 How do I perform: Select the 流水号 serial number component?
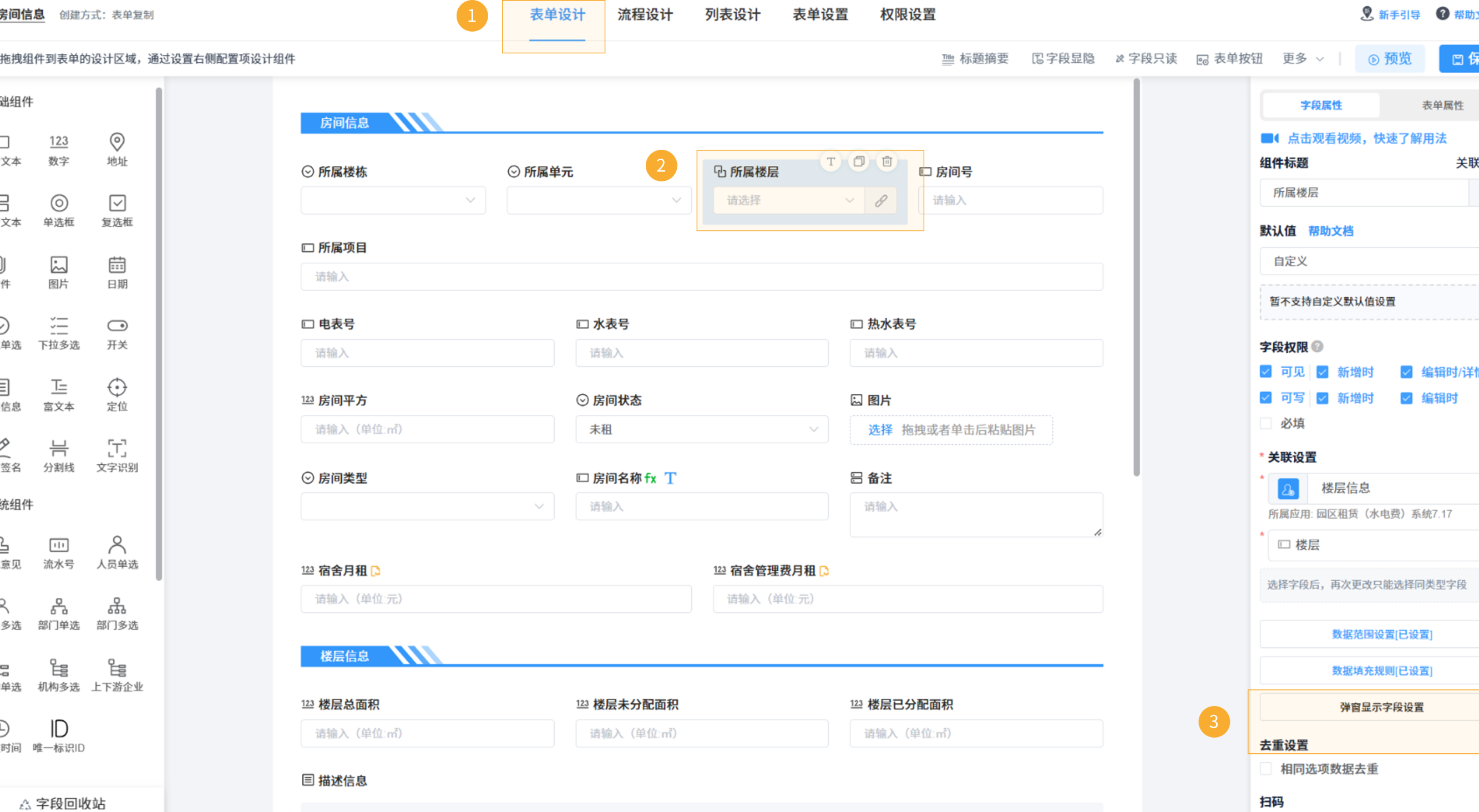point(59,552)
